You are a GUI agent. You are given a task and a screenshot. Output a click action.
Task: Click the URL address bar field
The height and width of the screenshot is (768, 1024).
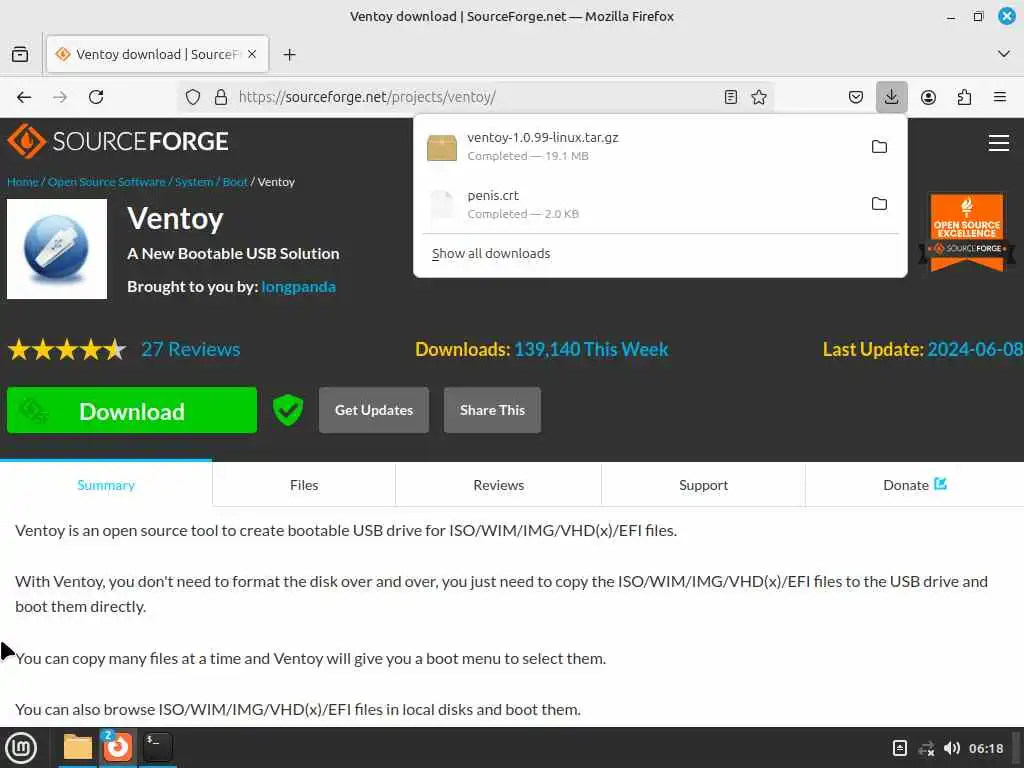point(475,97)
